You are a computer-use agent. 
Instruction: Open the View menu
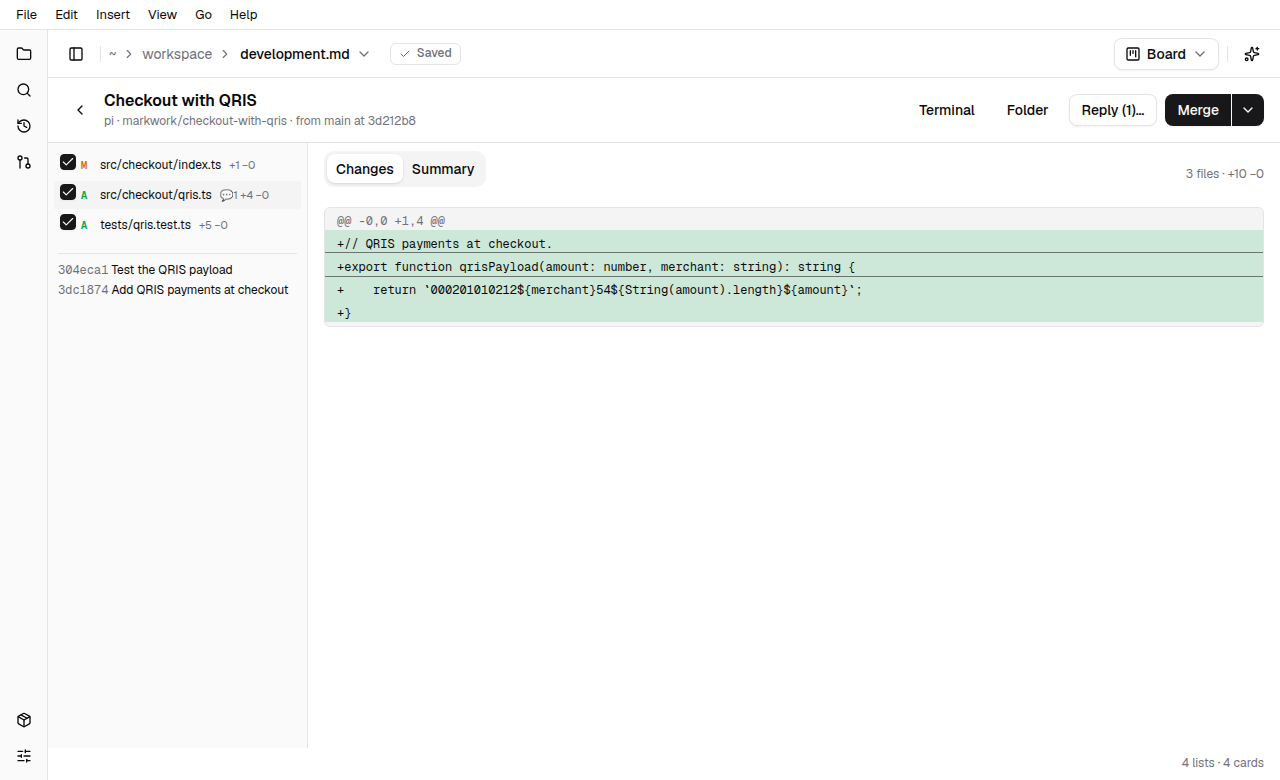(162, 15)
